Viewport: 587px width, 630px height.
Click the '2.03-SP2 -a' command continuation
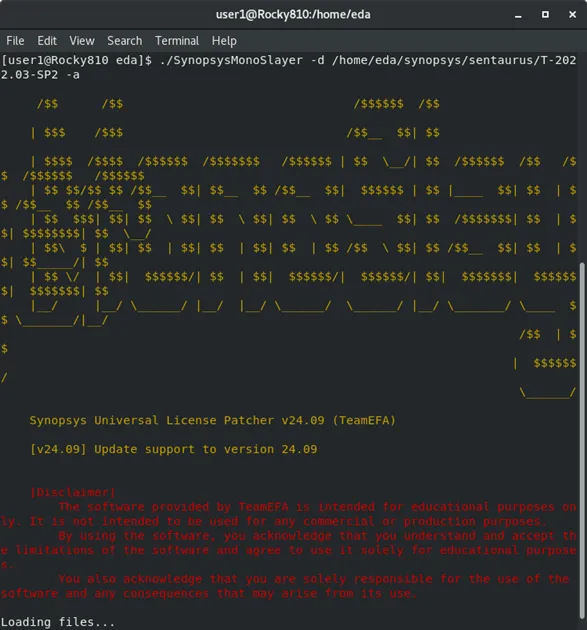40,75
